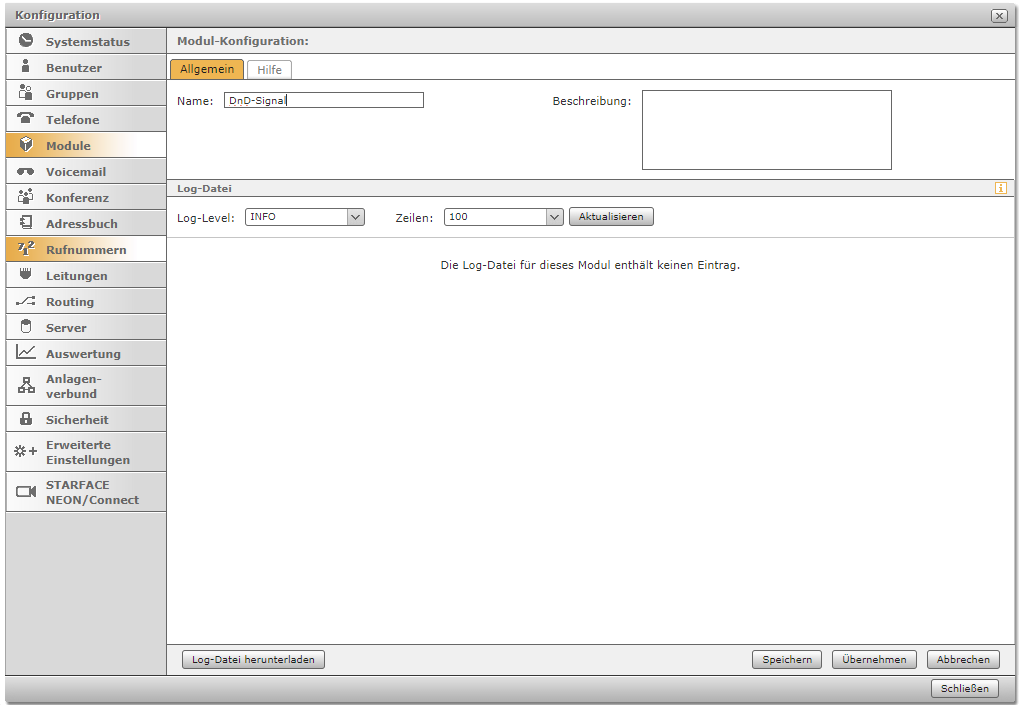Open the Gruppen menu entry
Viewport: 1019px width, 705px height.
[x=72, y=94]
